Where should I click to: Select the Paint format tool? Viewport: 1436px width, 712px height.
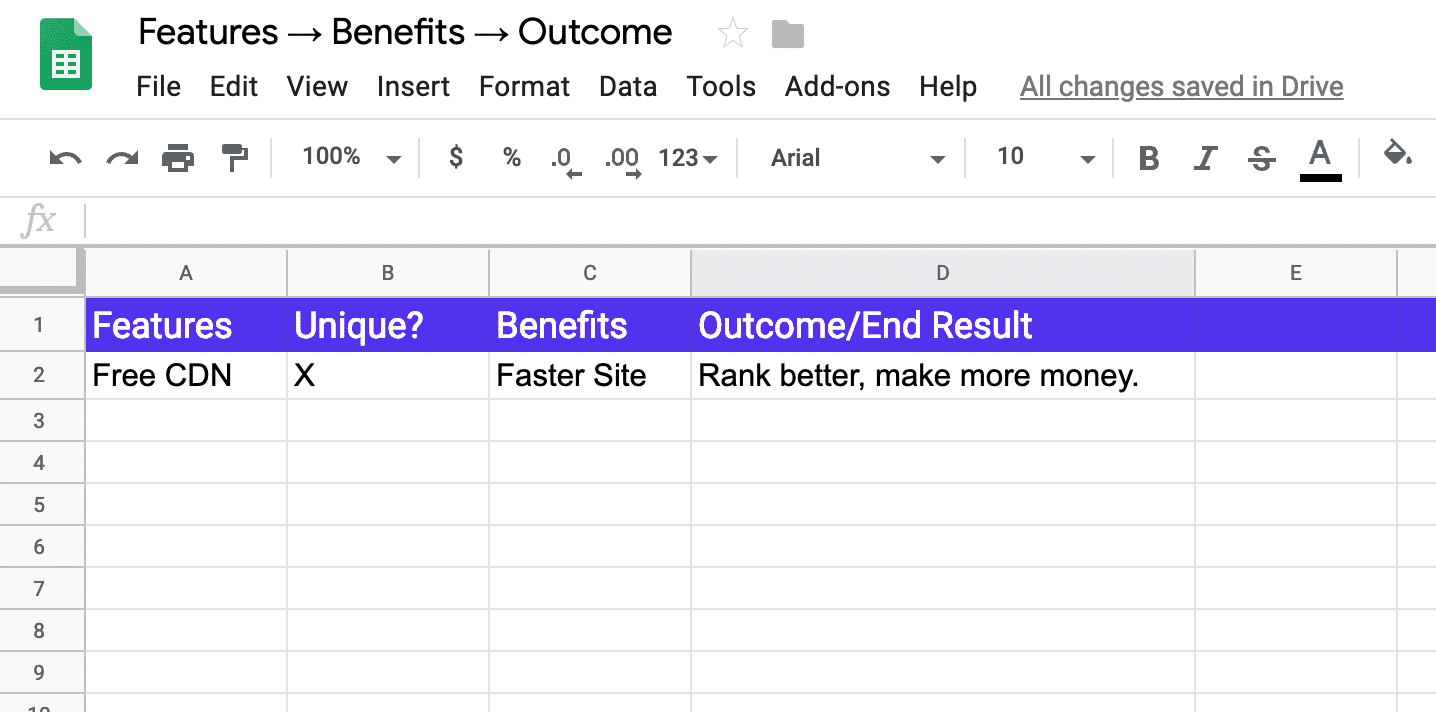click(235, 157)
